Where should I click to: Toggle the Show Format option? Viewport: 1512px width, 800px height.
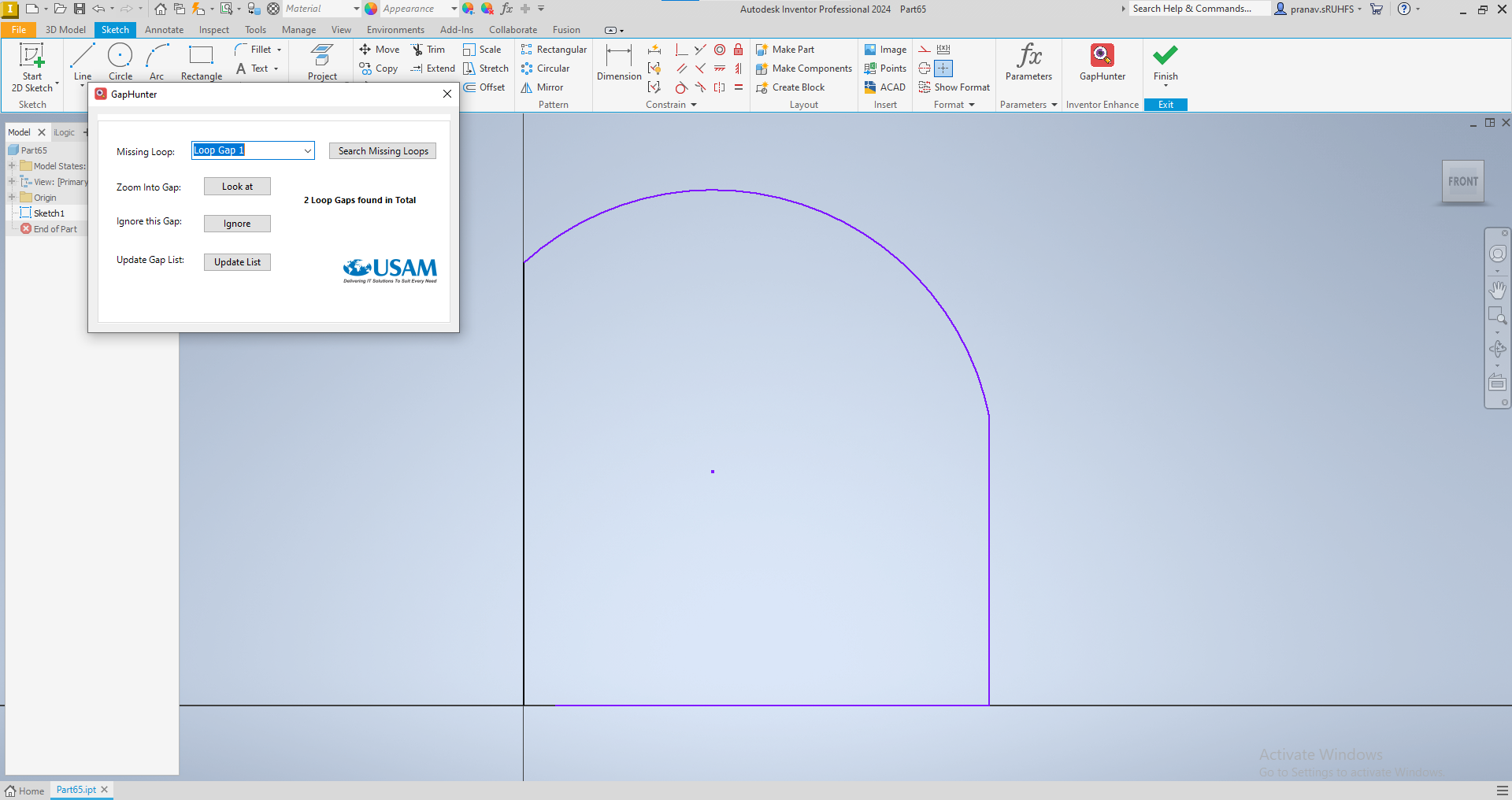coord(954,87)
